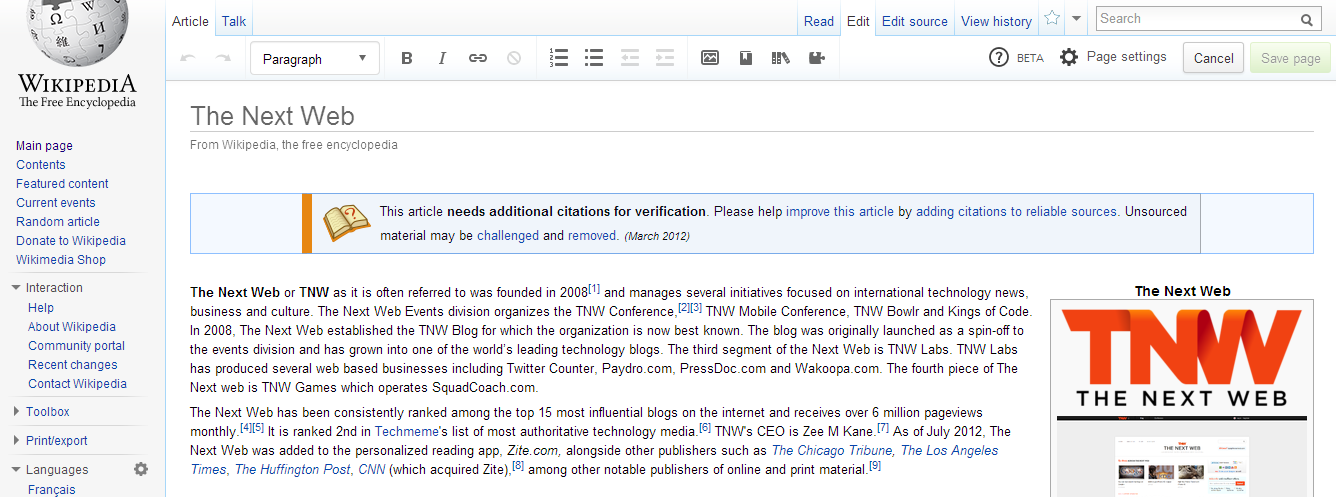Click 'adding citations to reliable sources' link
Viewport: 1336px width, 497px height.
point(1016,212)
